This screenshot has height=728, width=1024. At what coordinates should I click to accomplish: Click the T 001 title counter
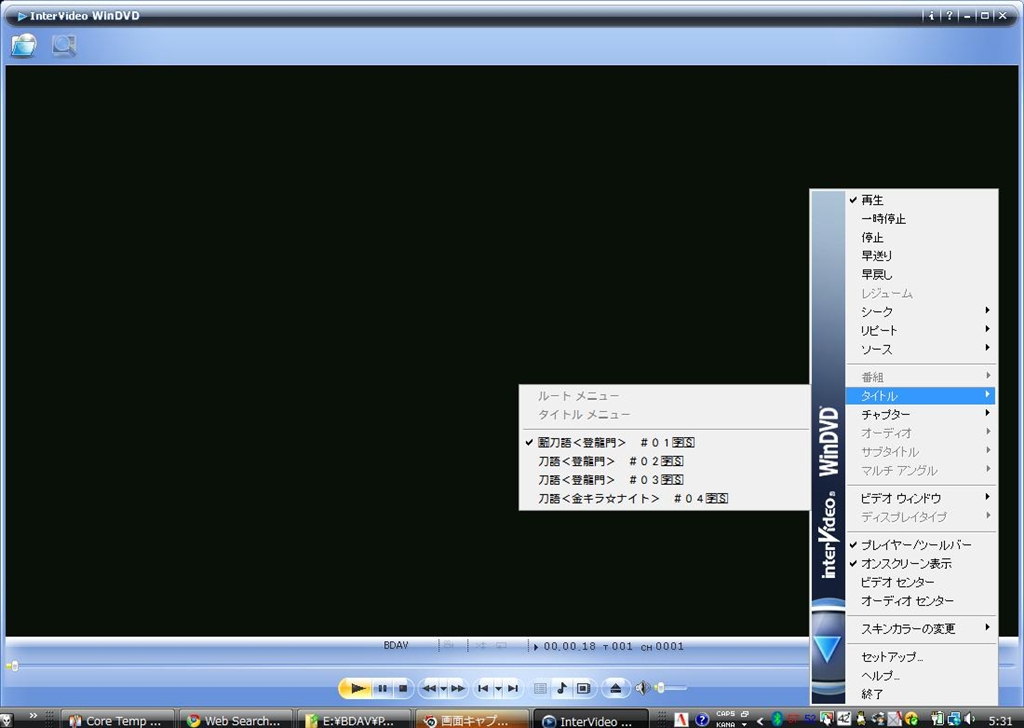(x=618, y=646)
